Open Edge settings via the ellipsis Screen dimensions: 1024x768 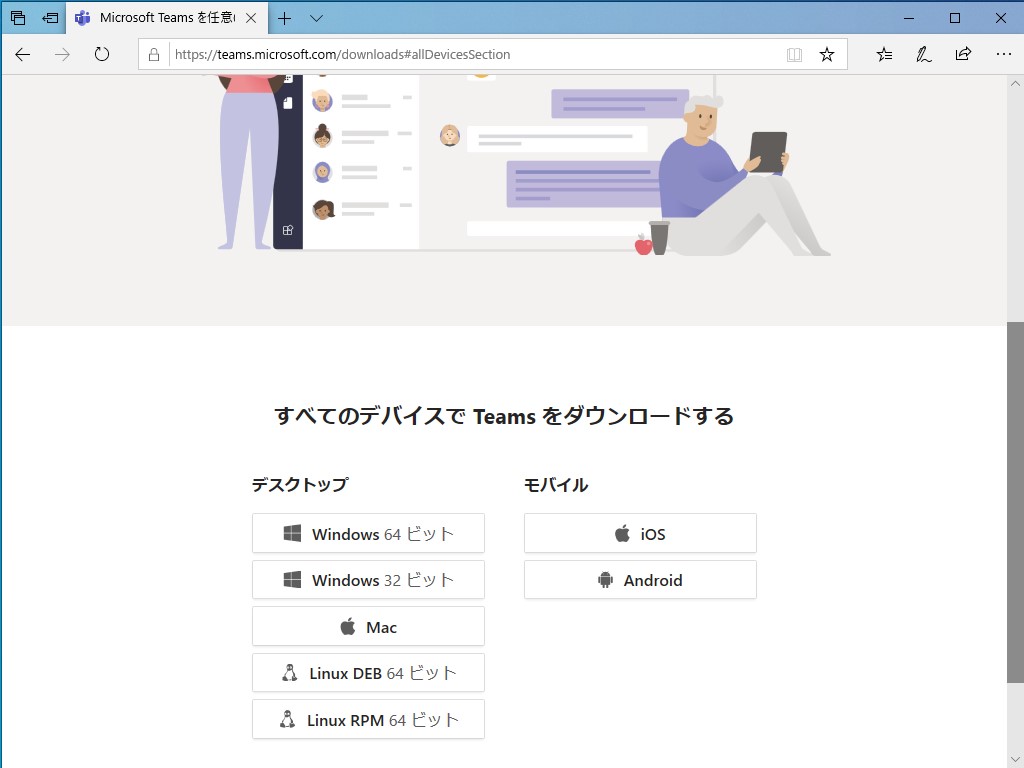[x=1003, y=55]
